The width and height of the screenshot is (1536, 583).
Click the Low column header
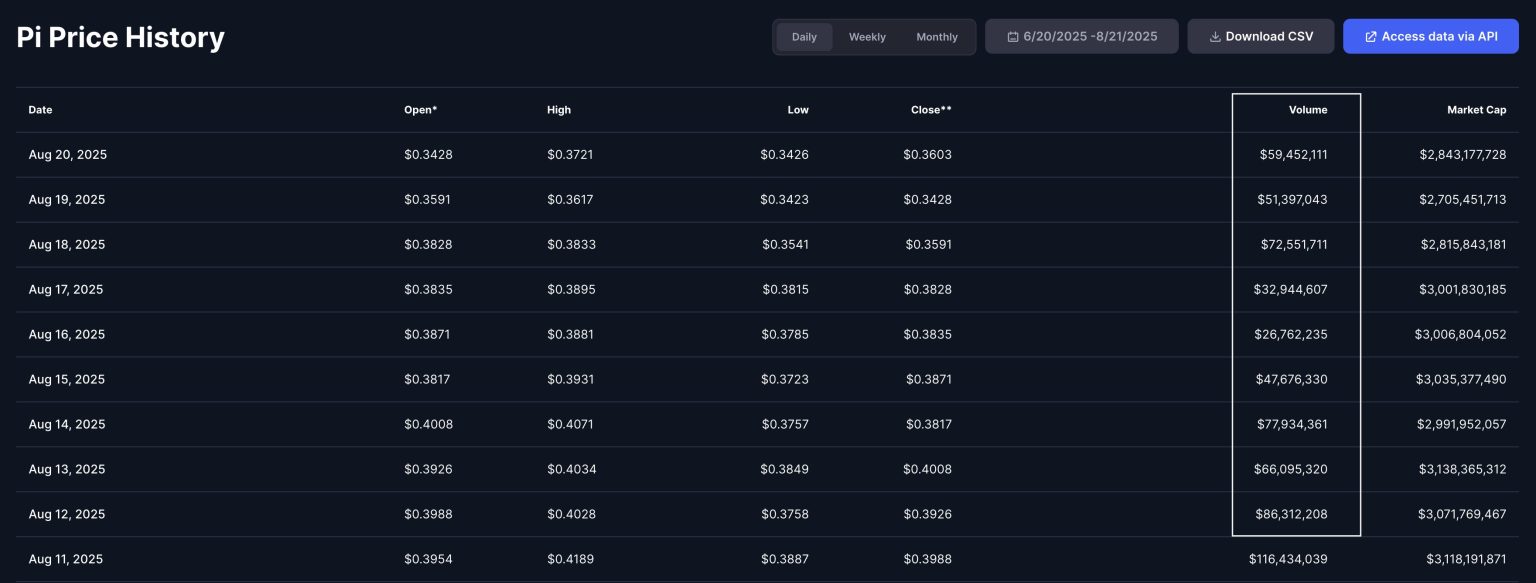(x=798, y=110)
